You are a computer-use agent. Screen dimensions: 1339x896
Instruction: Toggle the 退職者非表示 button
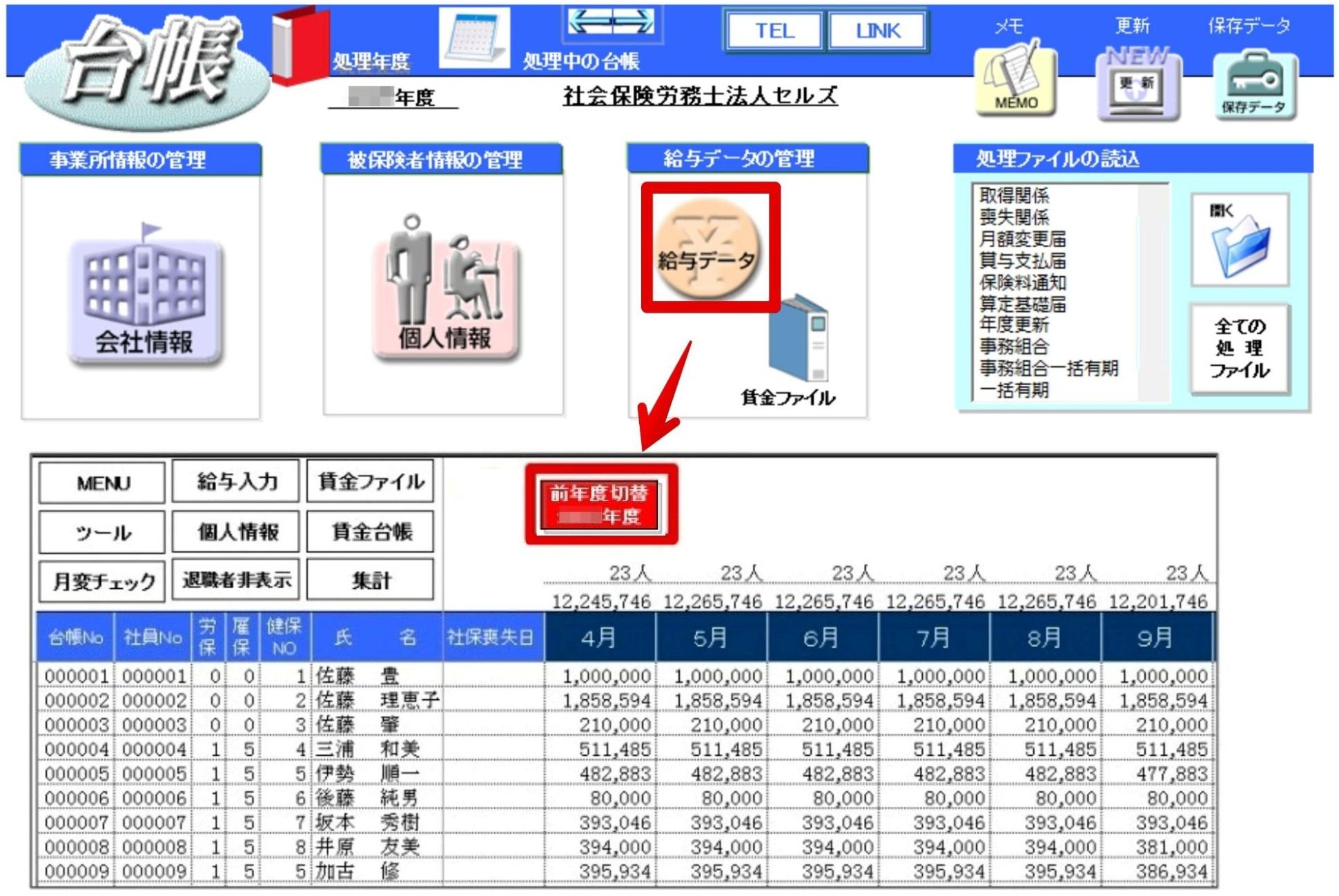[236, 580]
